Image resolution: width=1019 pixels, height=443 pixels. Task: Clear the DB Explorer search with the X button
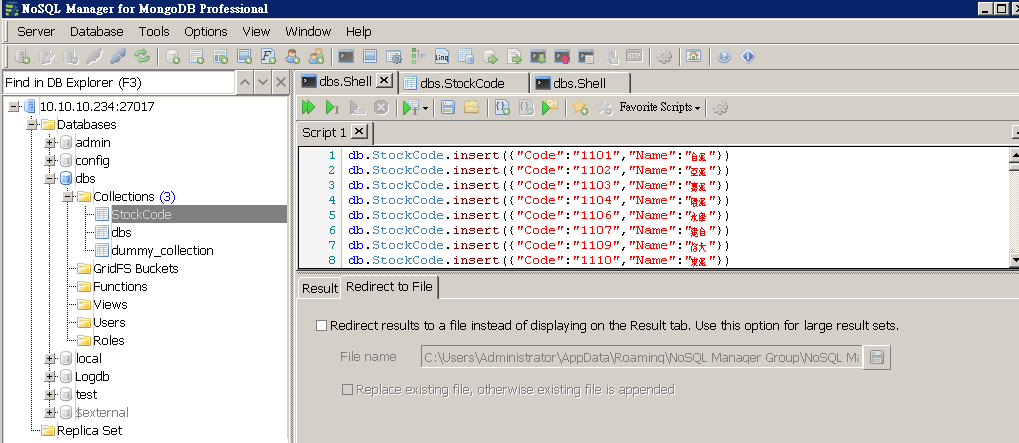pos(280,82)
